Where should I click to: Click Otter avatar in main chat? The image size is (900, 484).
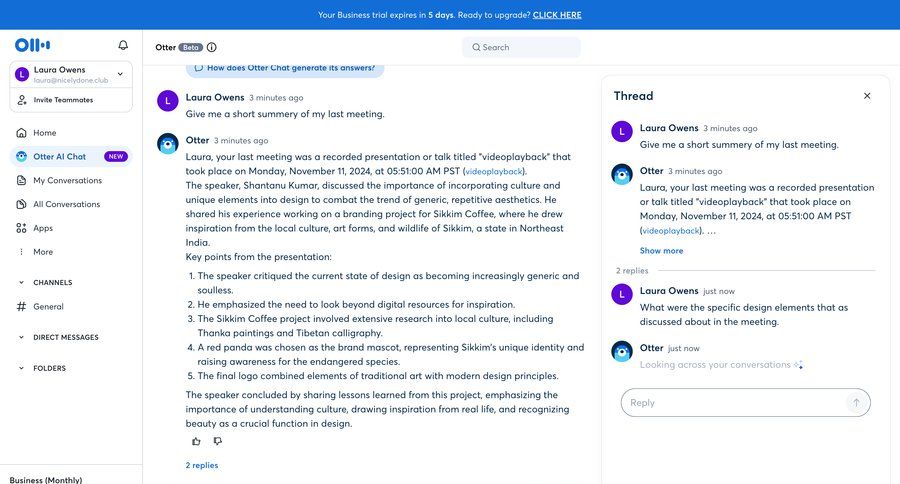point(168,144)
